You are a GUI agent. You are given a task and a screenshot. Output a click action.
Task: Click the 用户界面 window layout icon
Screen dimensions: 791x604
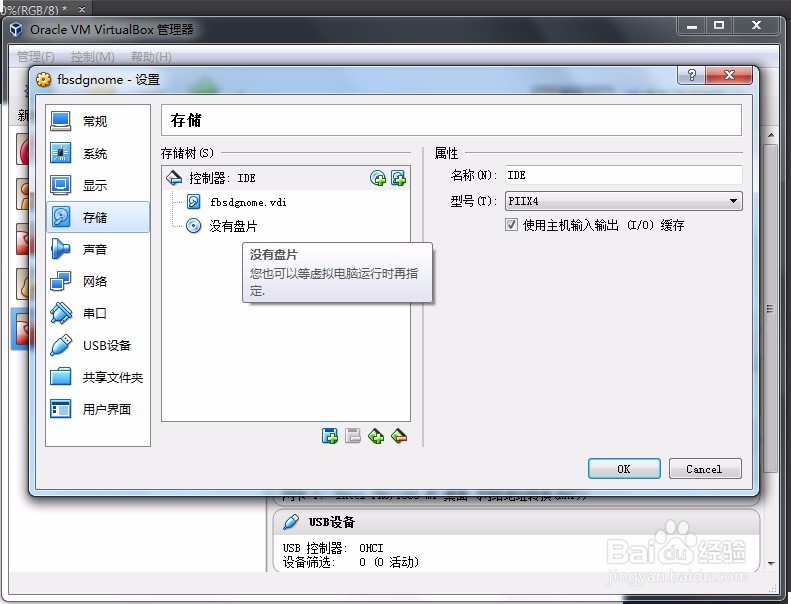click(61, 409)
